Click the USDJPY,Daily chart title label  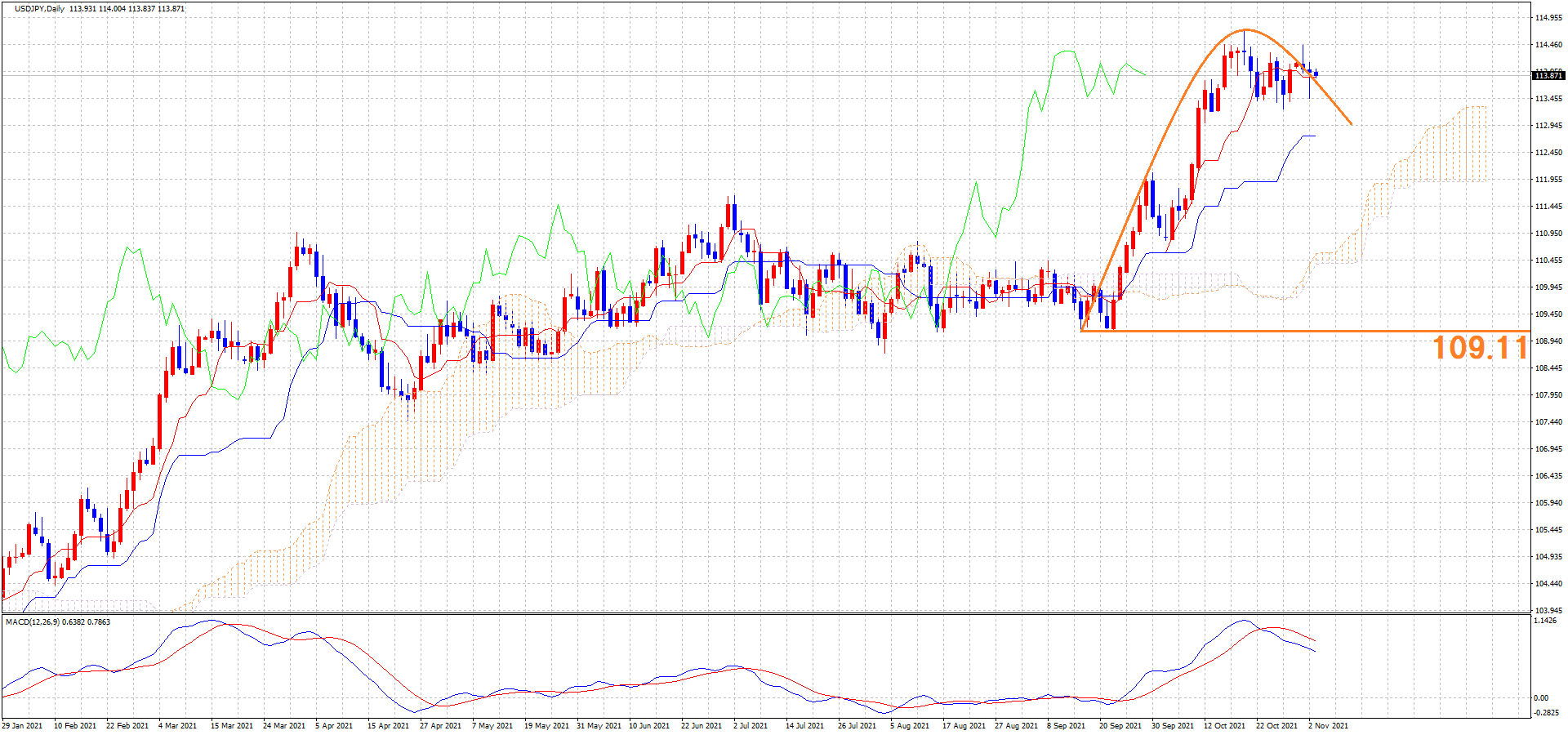pos(39,9)
